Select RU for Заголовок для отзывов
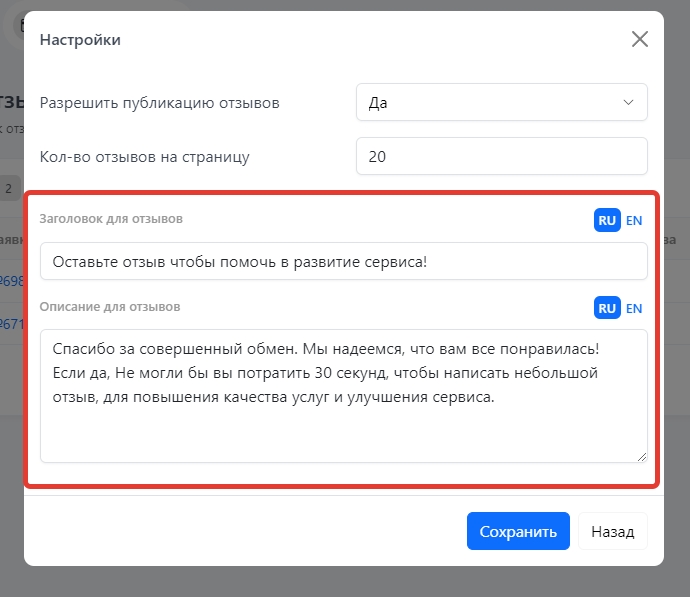The width and height of the screenshot is (690, 597). point(607,221)
